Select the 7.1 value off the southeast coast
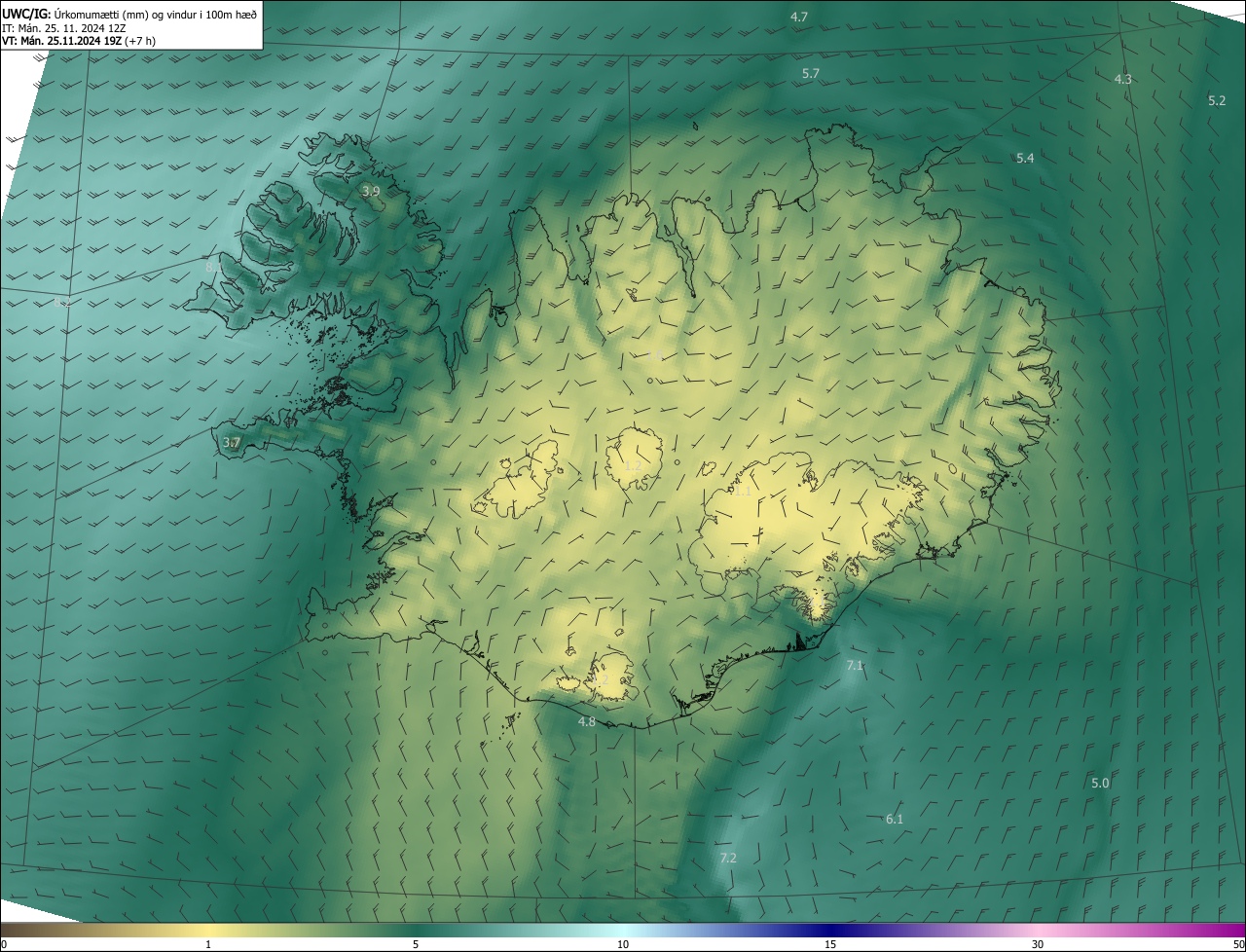The image size is (1246, 952). pos(855,665)
